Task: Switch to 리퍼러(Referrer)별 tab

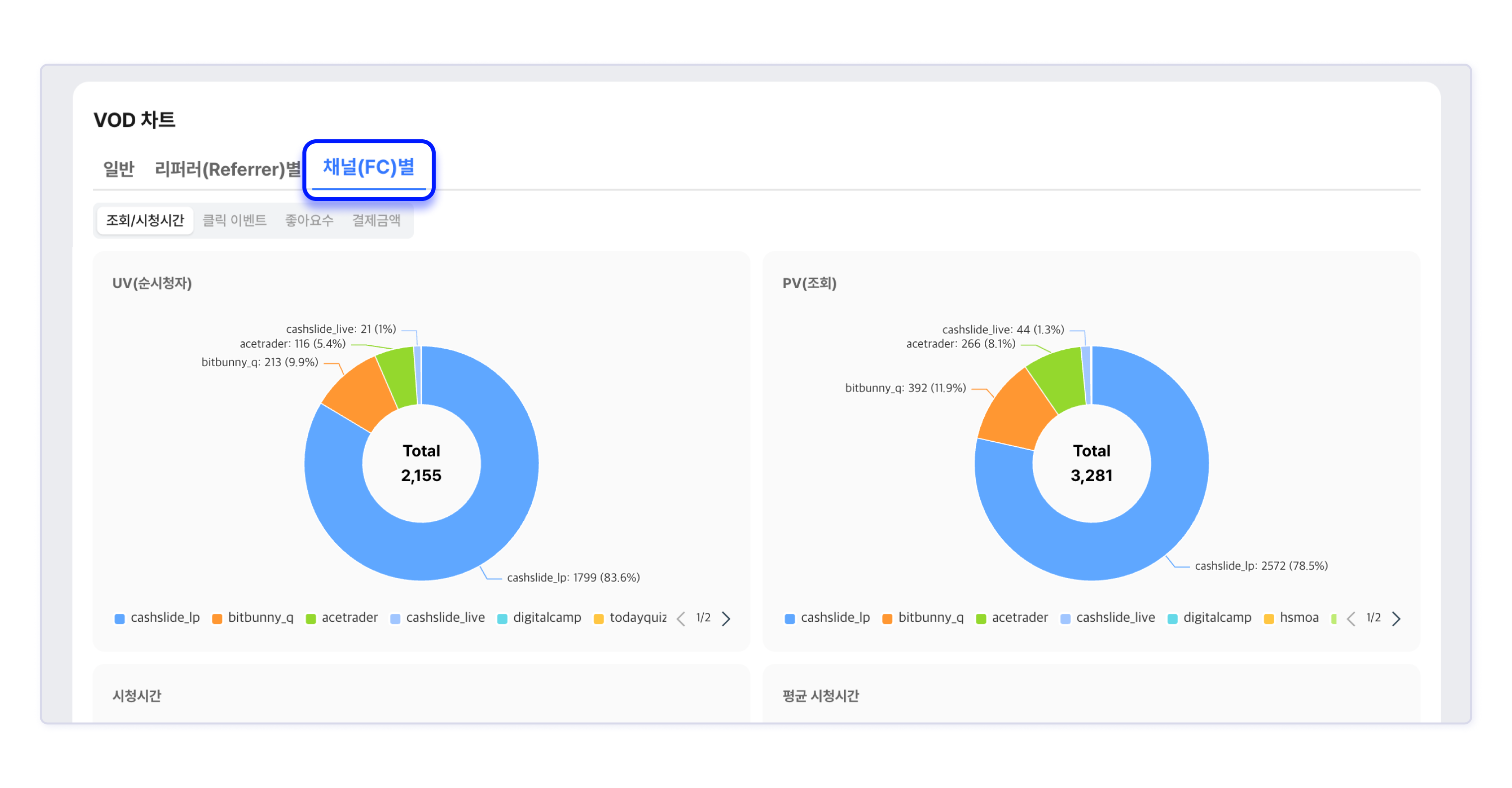Action: click(x=228, y=169)
